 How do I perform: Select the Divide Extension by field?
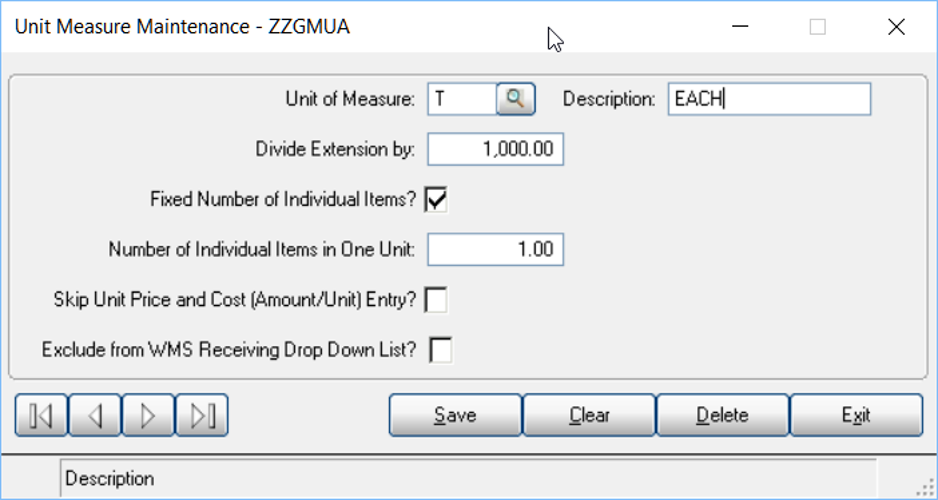[495, 149]
